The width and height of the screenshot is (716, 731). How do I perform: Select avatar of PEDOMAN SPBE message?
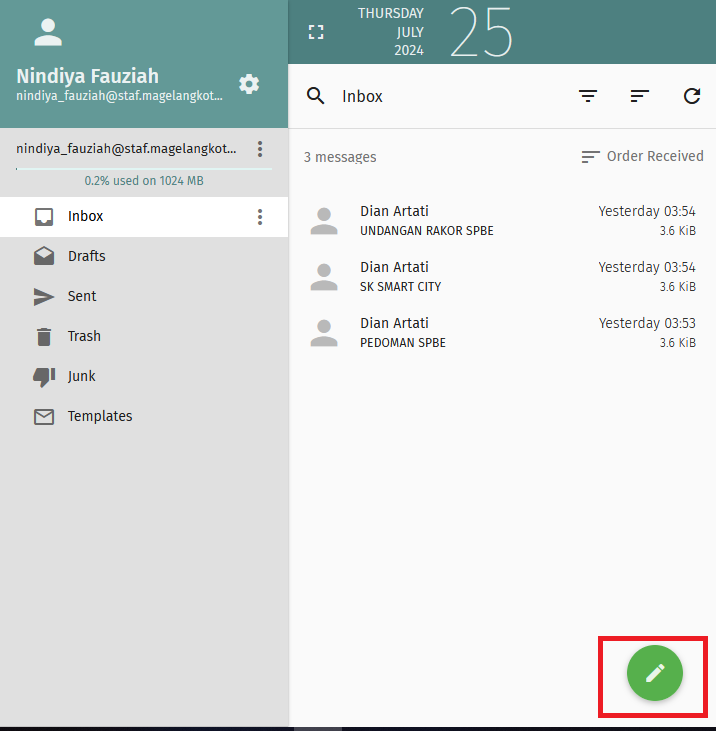(x=324, y=333)
